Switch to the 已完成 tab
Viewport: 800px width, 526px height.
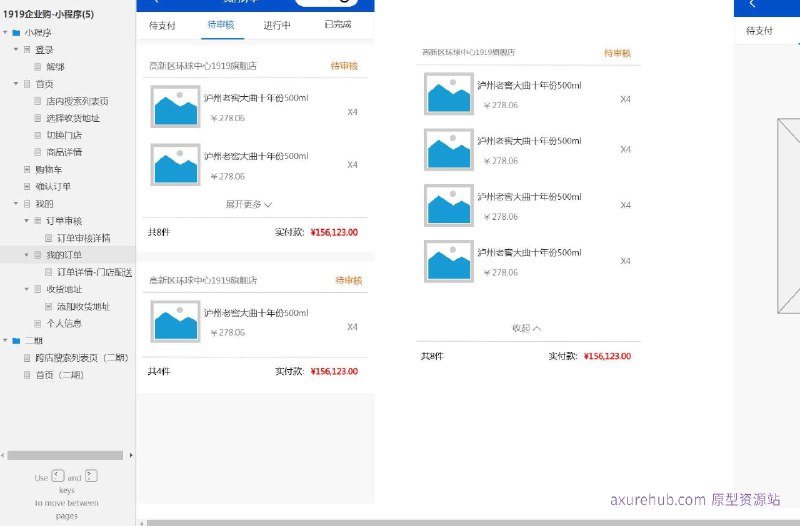click(x=338, y=24)
